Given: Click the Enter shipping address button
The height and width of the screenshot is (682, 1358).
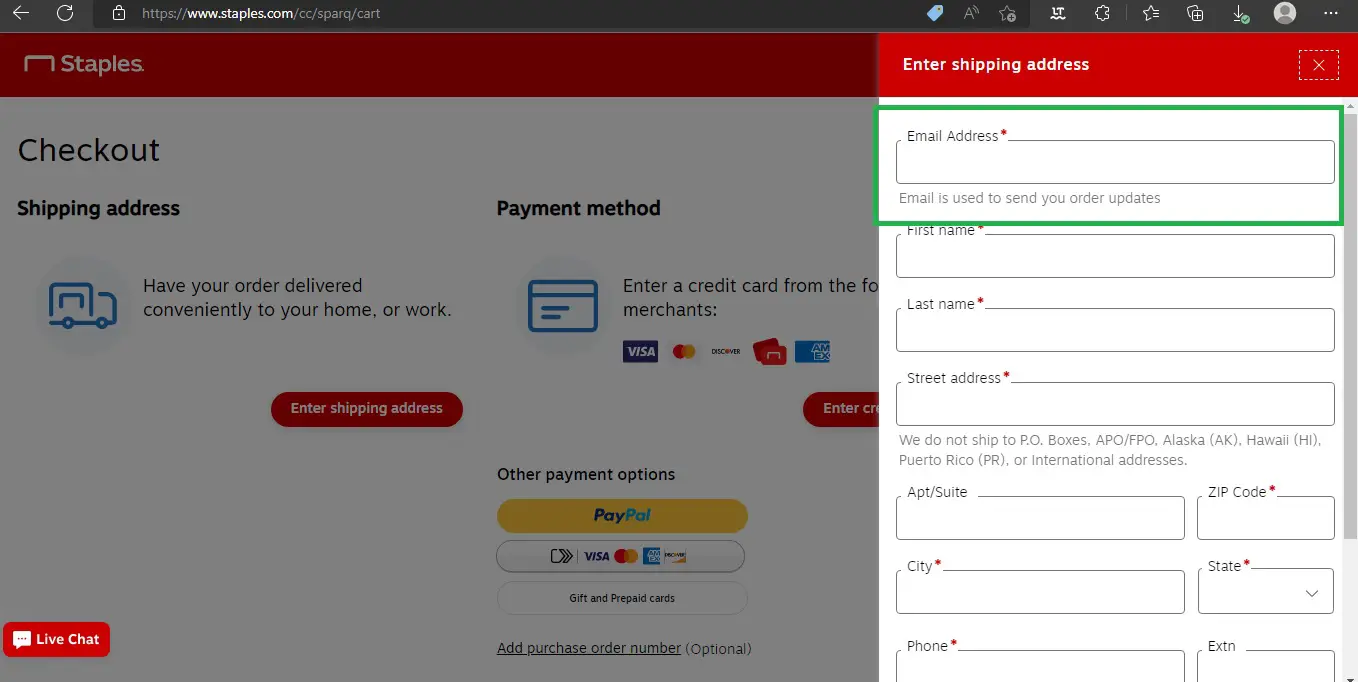Looking at the screenshot, I should pyautogui.click(x=366, y=409).
